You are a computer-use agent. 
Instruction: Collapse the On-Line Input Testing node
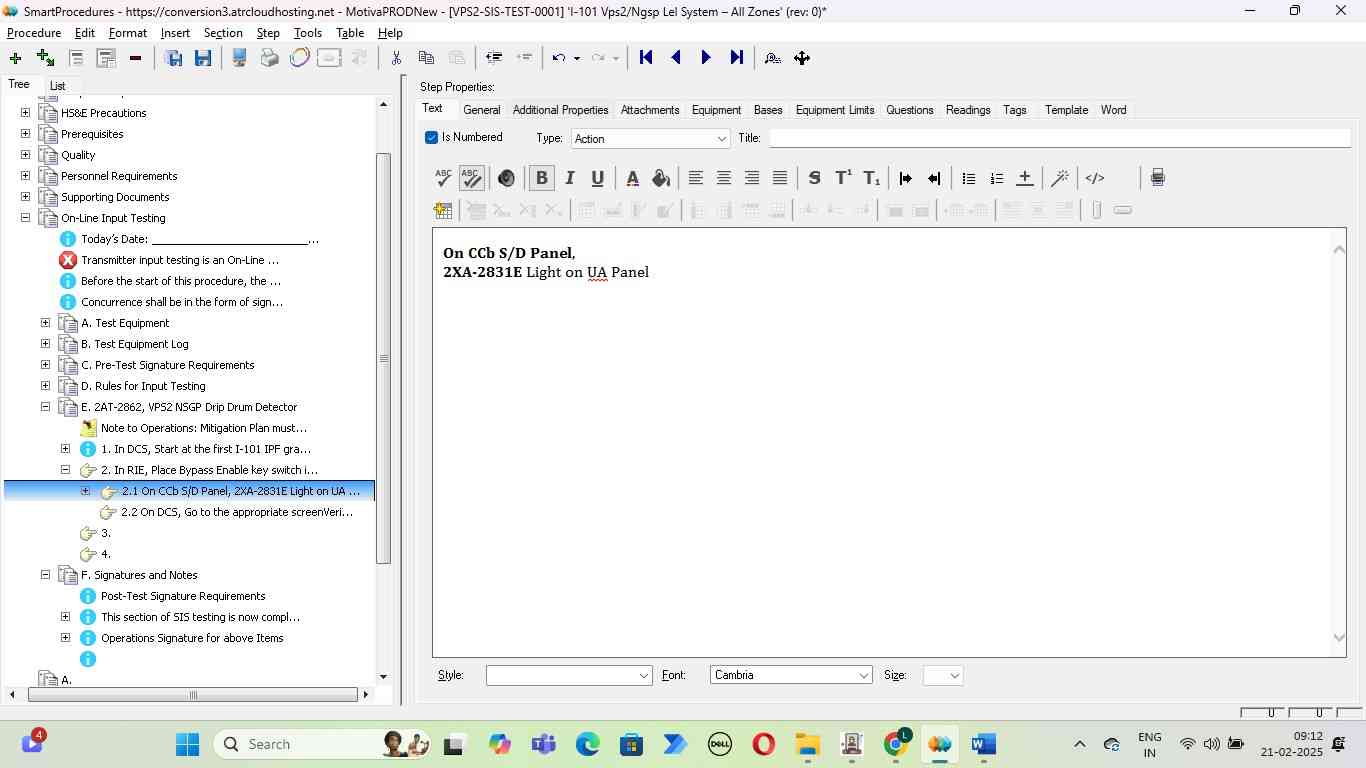pos(25,218)
